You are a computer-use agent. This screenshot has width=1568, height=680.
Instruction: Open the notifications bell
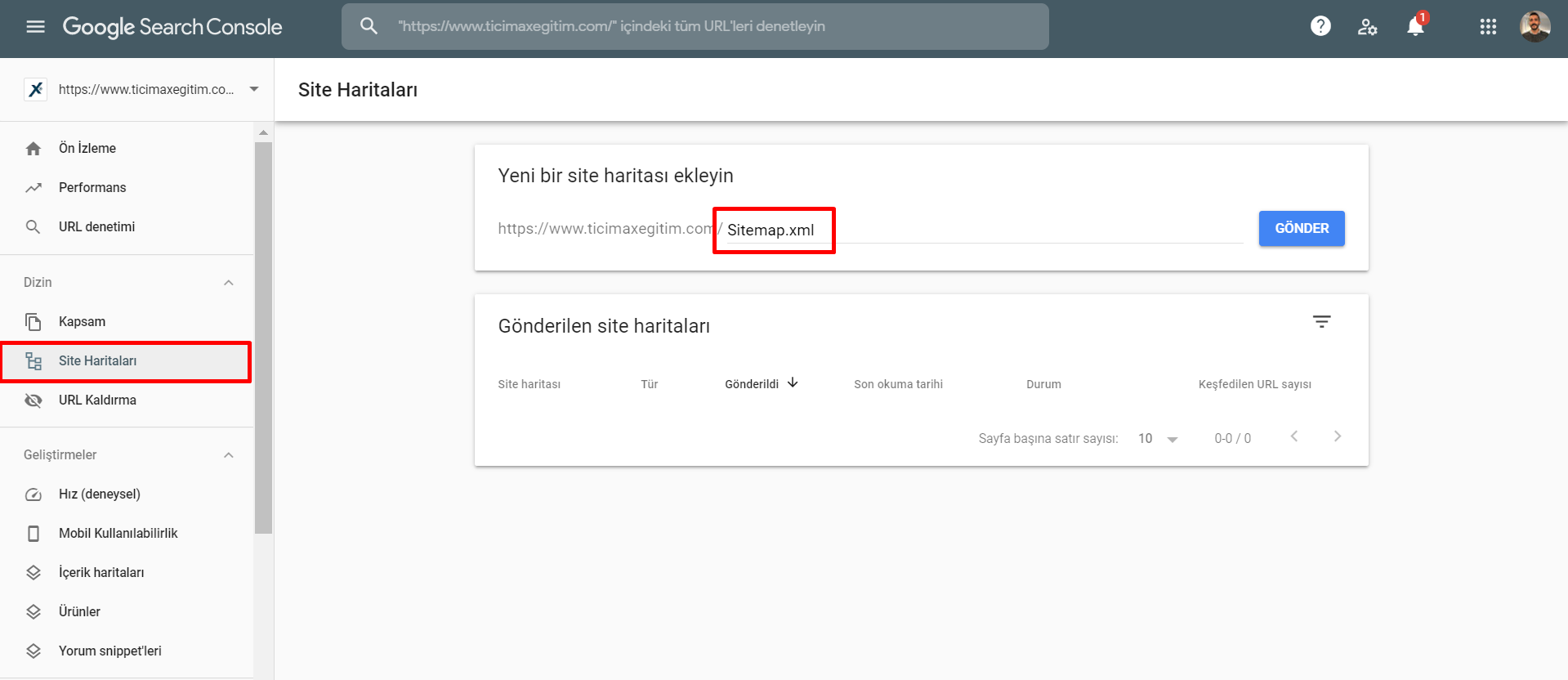coord(1415,26)
